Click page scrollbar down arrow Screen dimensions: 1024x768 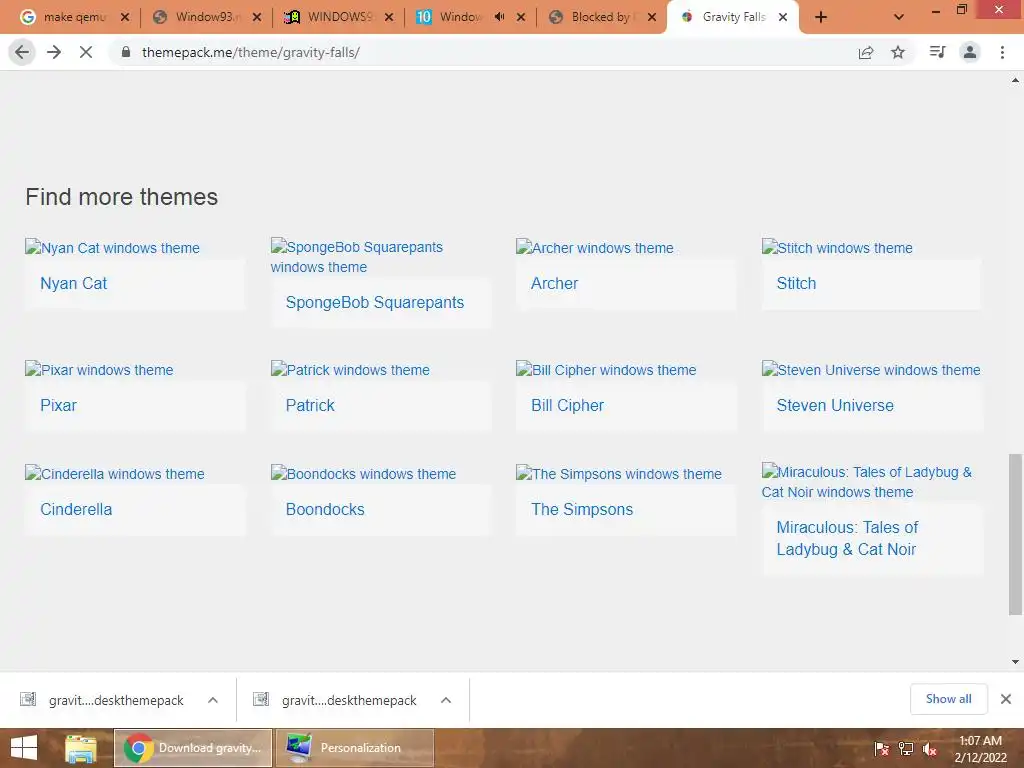1016,662
